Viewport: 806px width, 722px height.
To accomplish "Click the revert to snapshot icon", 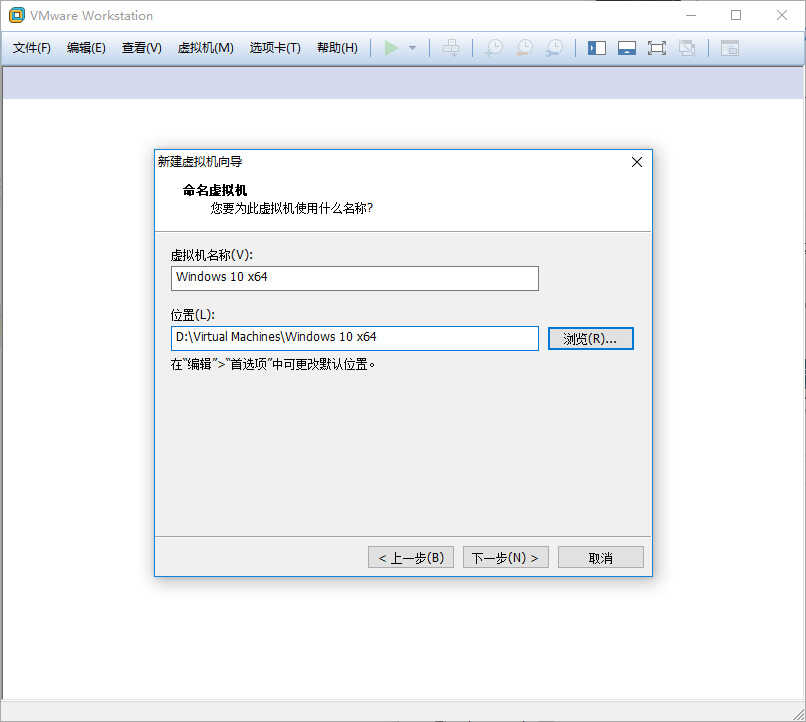I will coord(524,48).
